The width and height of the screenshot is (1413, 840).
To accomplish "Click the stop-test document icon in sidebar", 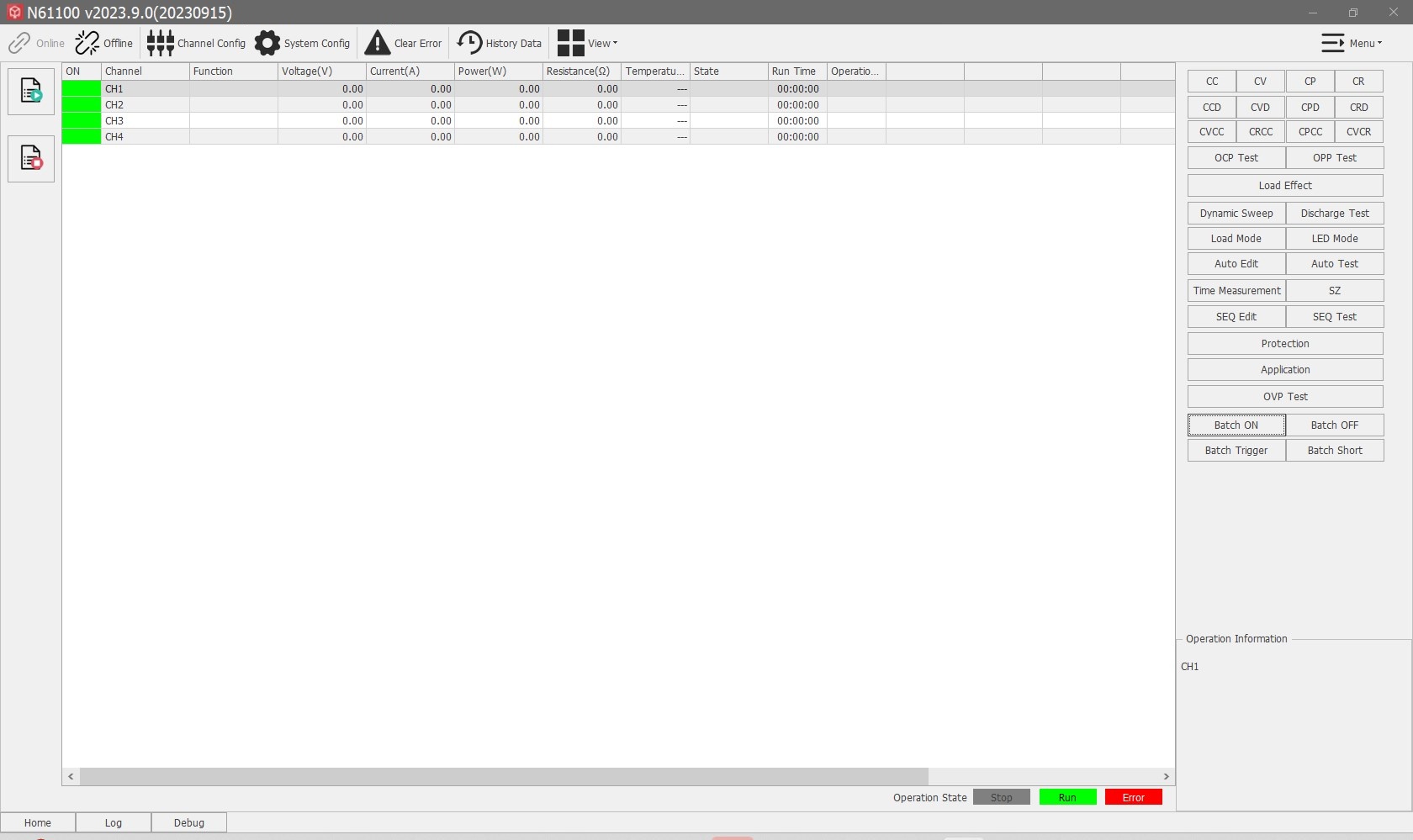I will 31,158.
